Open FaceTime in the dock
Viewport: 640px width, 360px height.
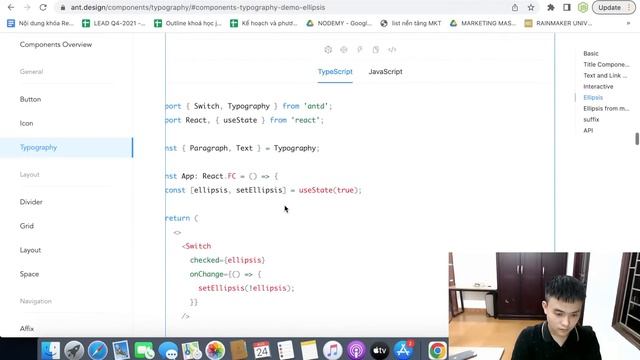click(144, 350)
